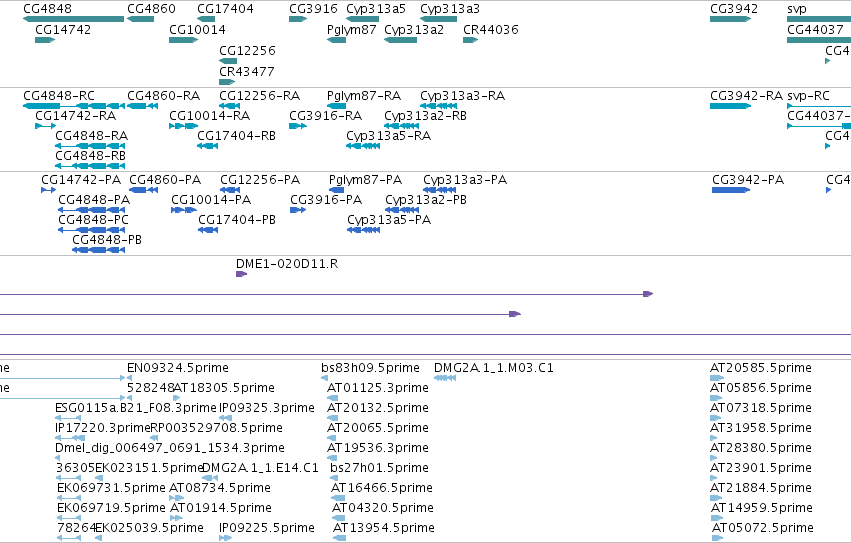Click protein CG4860-PA
Viewport: 851px width, 543px height.
click(x=165, y=180)
